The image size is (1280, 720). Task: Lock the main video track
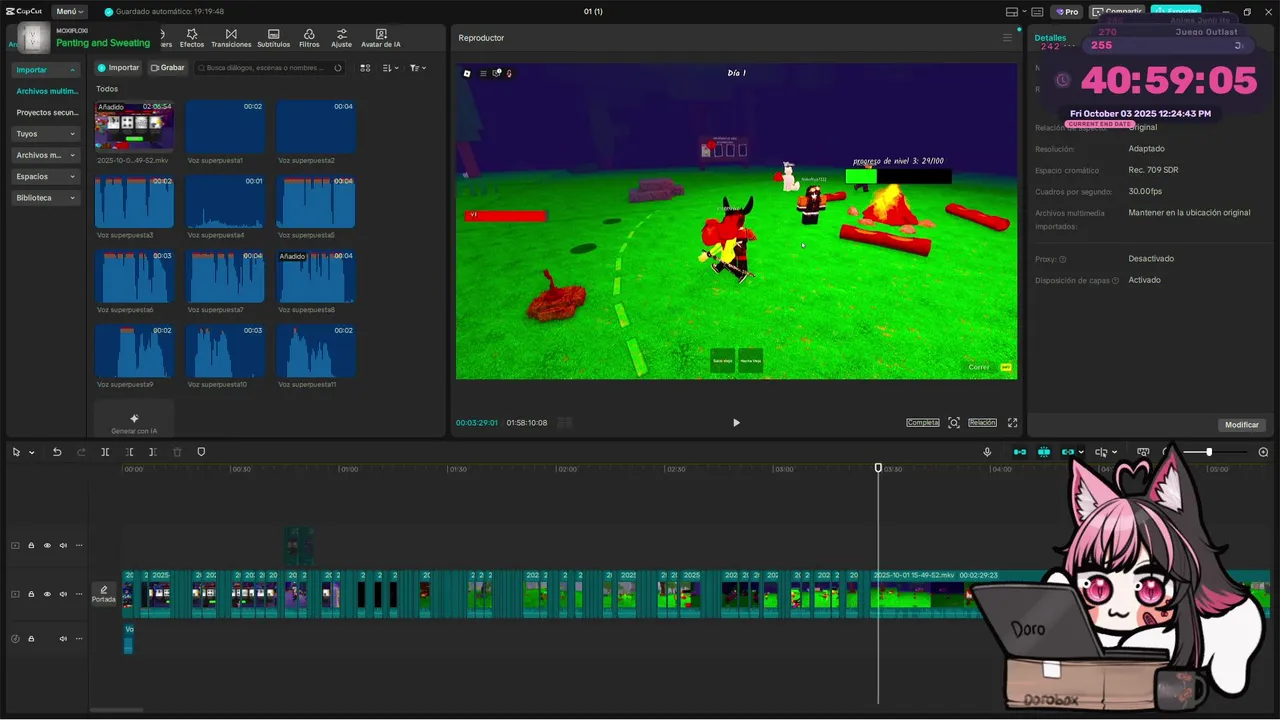[x=31, y=594]
